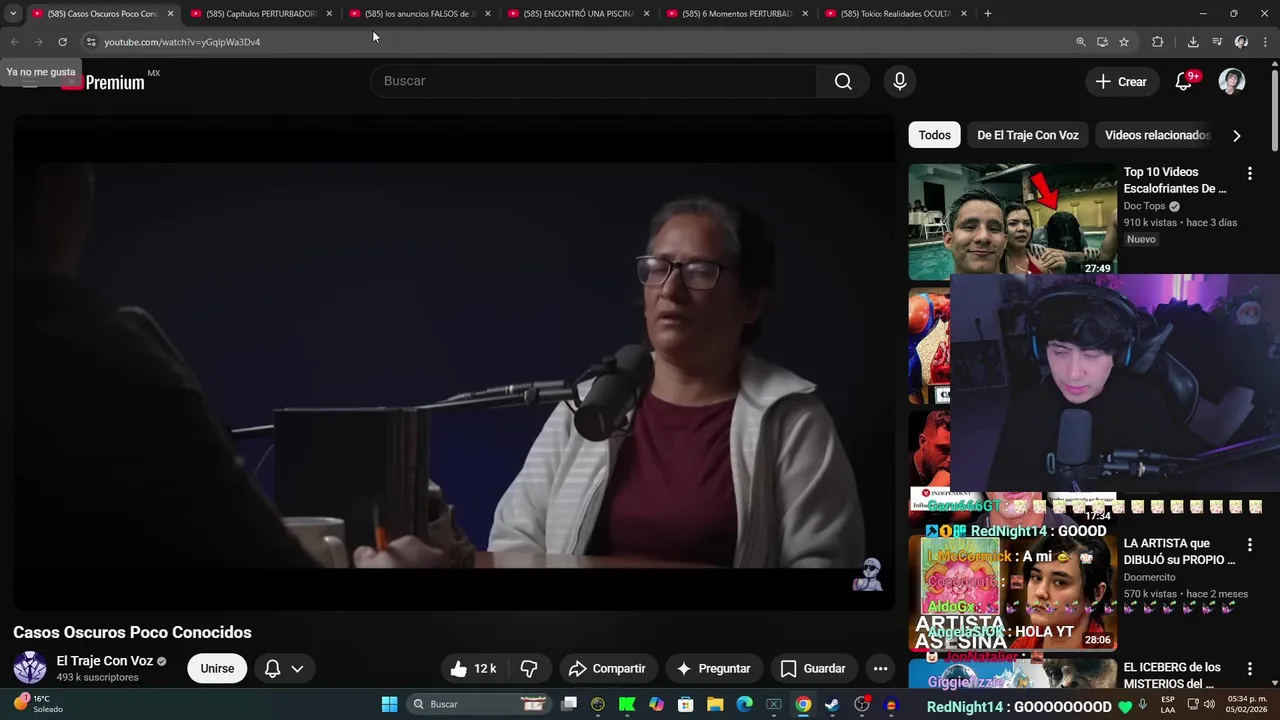Open new browser tab with plus button
This screenshot has width=1280, height=720.
988,14
